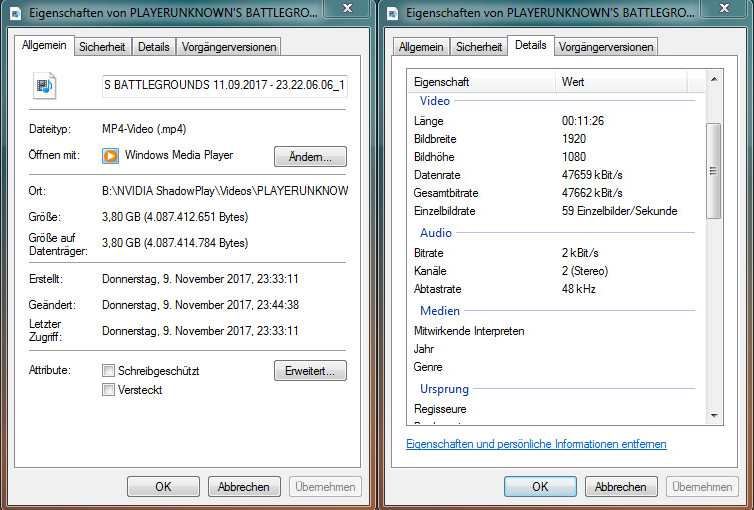The width and height of the screenshot is (754, 510).
Task: Click the Erstellt label
Action: [46, 279]
